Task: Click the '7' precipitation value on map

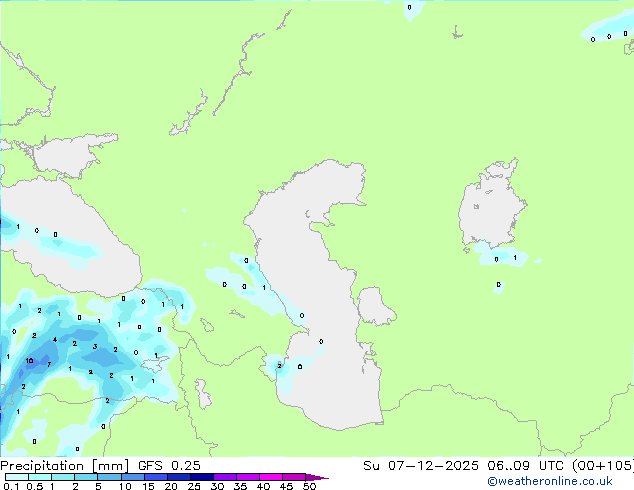Action: (x=49, y=365)
